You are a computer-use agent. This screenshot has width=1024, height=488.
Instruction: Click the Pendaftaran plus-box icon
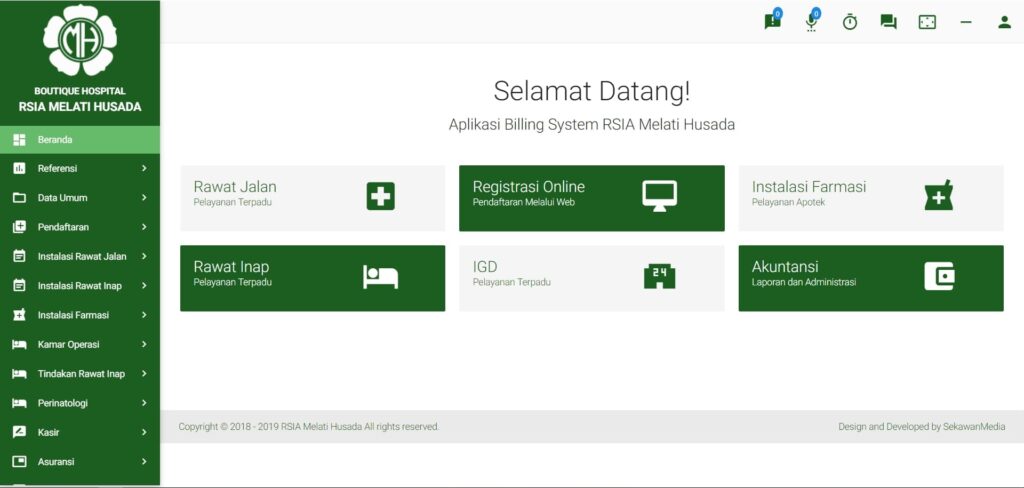pos(20,227)
